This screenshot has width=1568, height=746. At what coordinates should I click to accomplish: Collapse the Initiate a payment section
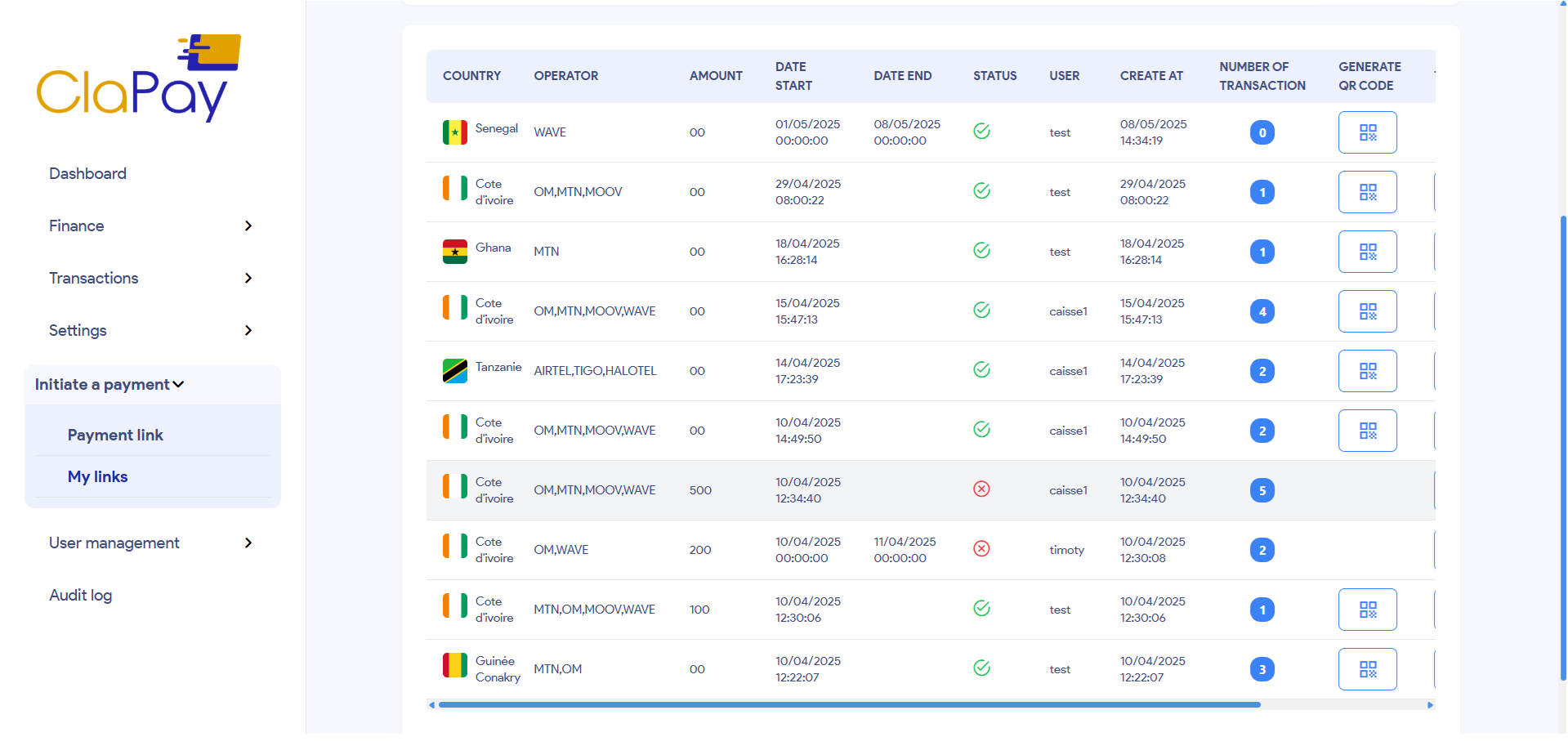coord(109,384)
